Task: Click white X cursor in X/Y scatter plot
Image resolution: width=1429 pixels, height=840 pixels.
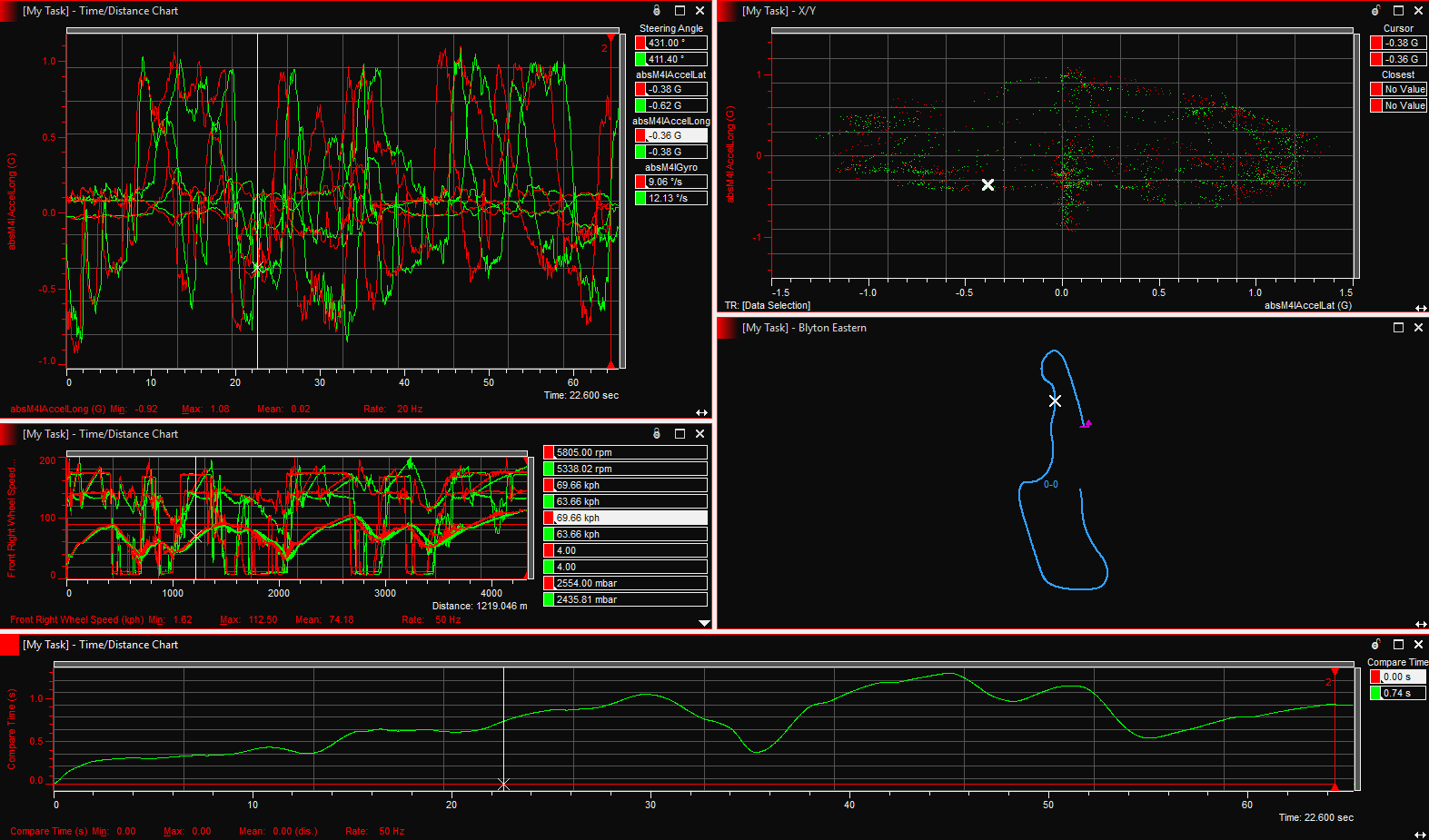Action: point(987,184)
